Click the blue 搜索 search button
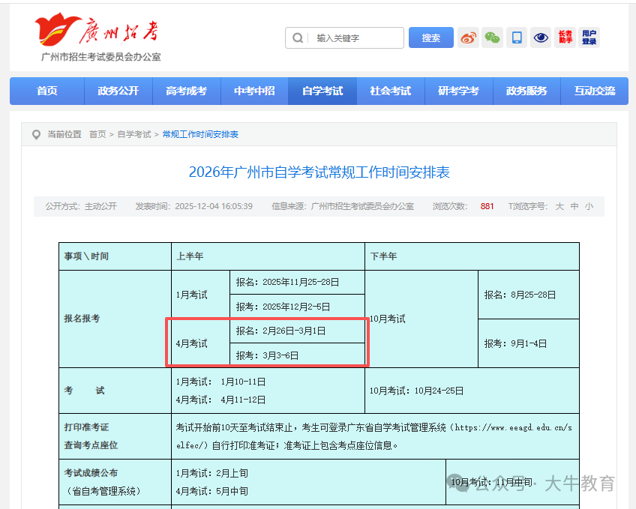This screenshot has height=509, width=636. 431,38
